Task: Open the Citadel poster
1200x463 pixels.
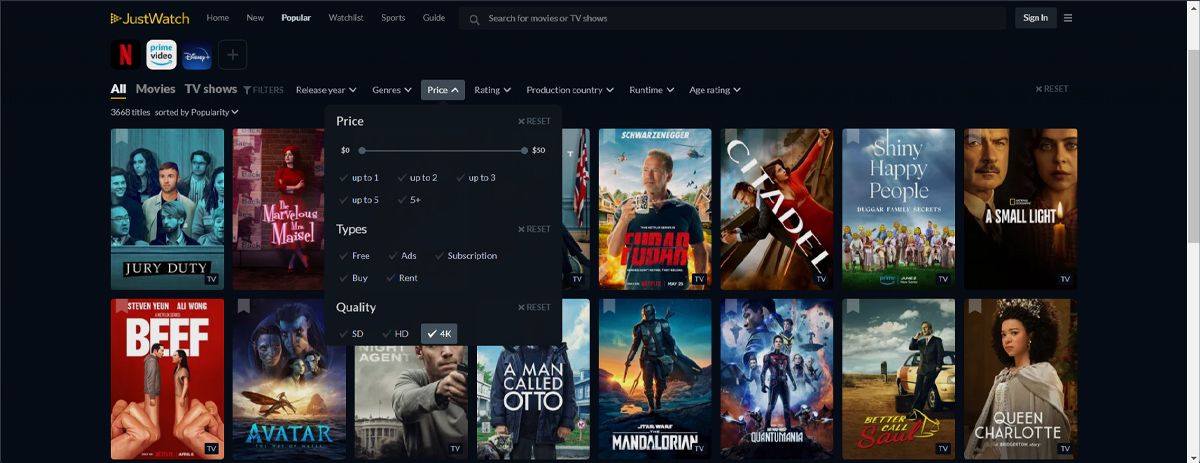Action: (777, 209)
